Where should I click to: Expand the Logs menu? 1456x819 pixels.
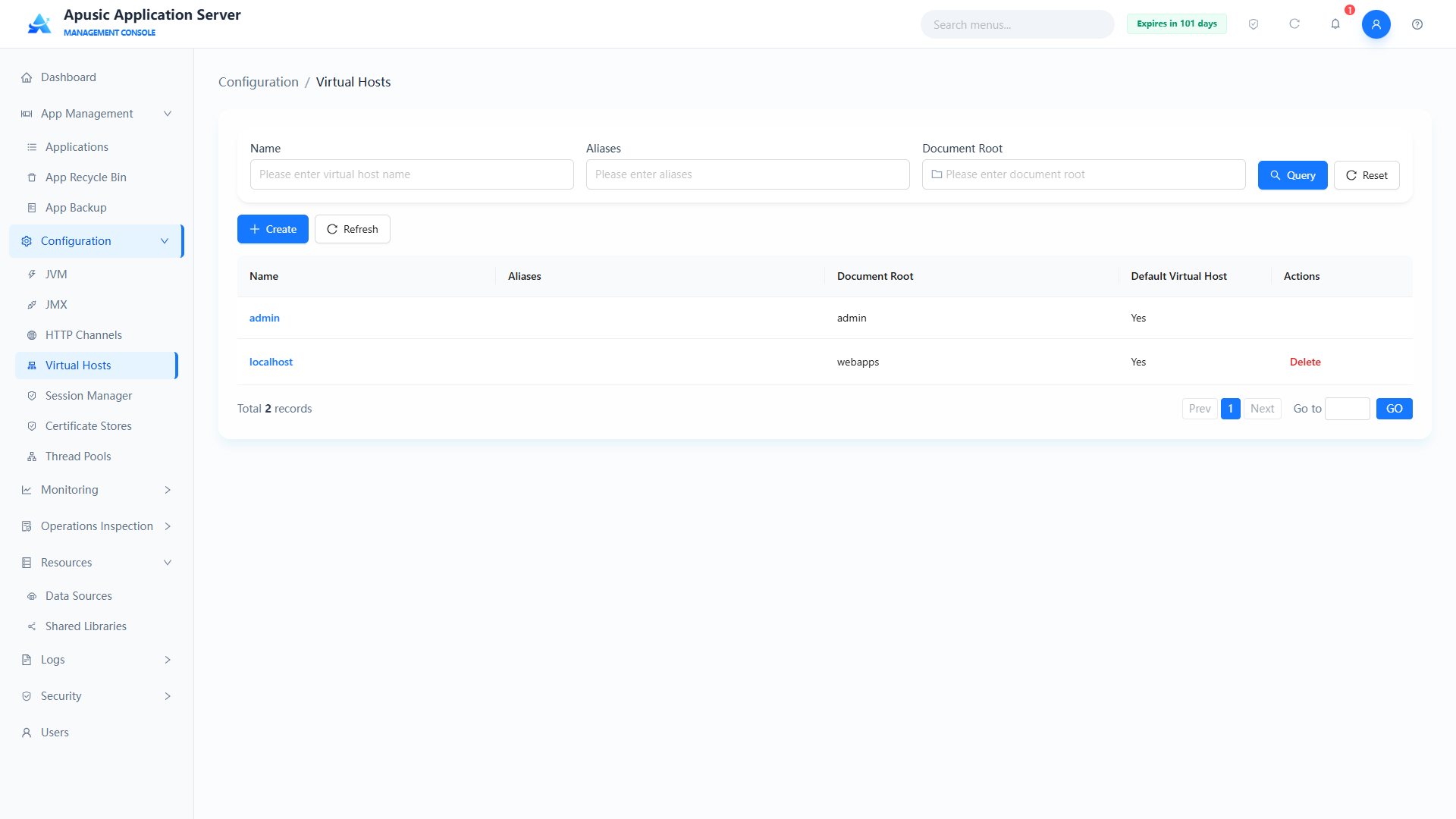point(168,660)
